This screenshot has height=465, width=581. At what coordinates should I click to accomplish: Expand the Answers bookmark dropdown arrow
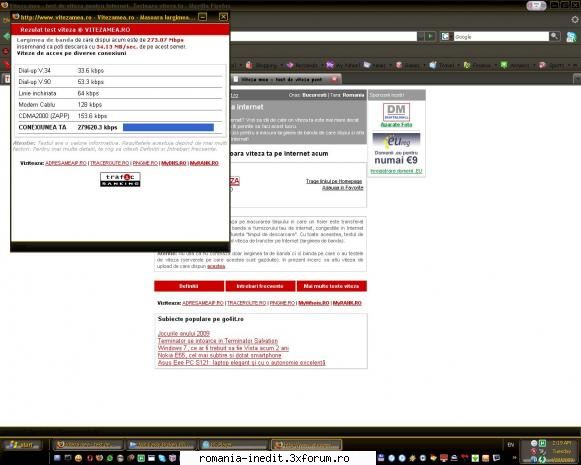pyautogui.click(x=534, y=66)
